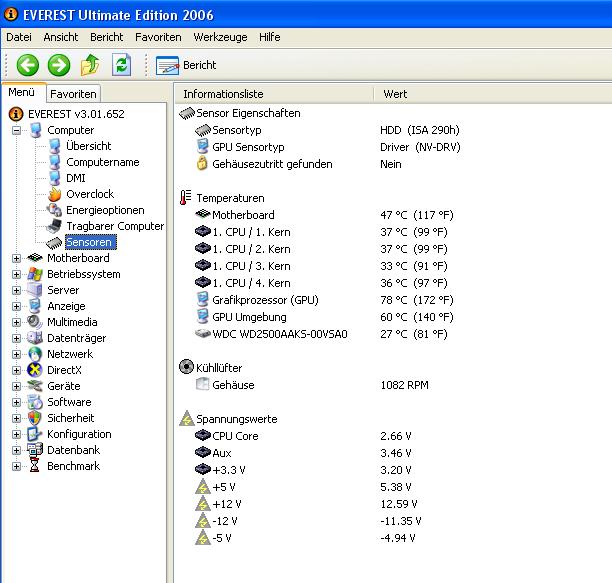
Task: Click the Kühllüfter fan icon
Action: 186,367
